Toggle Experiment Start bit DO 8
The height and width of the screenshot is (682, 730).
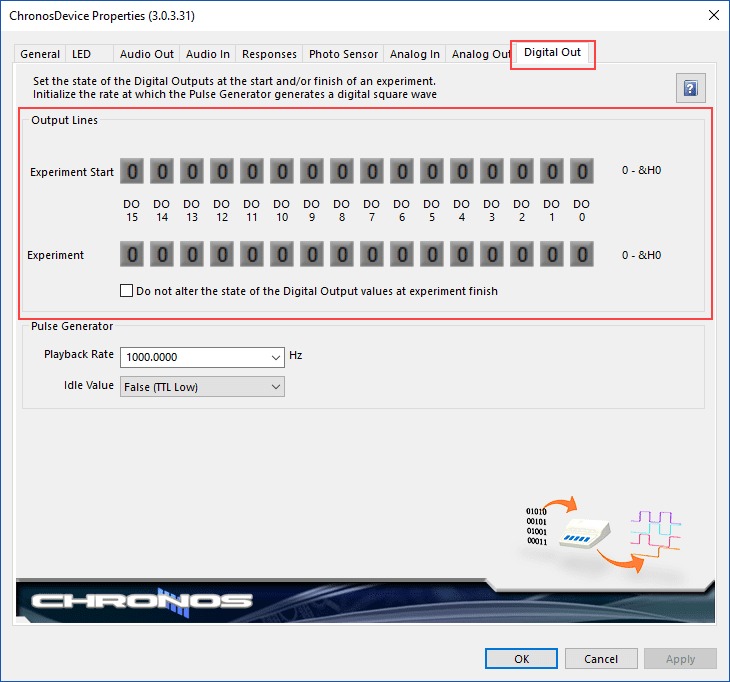pyautogui.click(x=342, y=171)
